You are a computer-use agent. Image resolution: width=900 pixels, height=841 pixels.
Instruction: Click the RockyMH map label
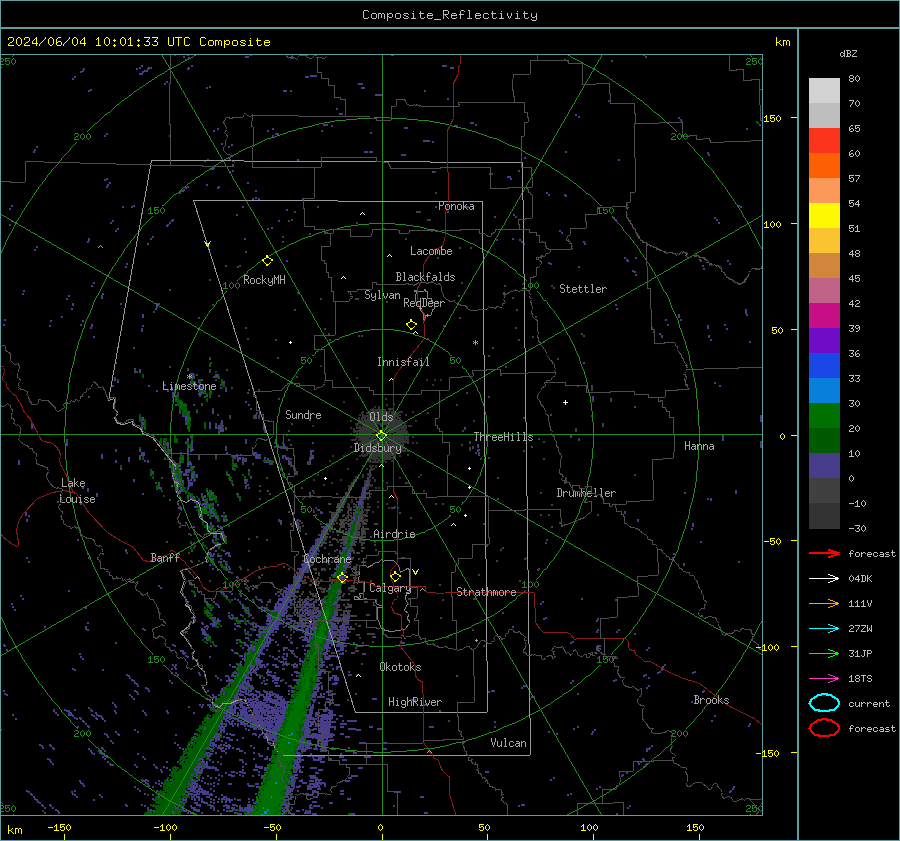pos(264,280)
